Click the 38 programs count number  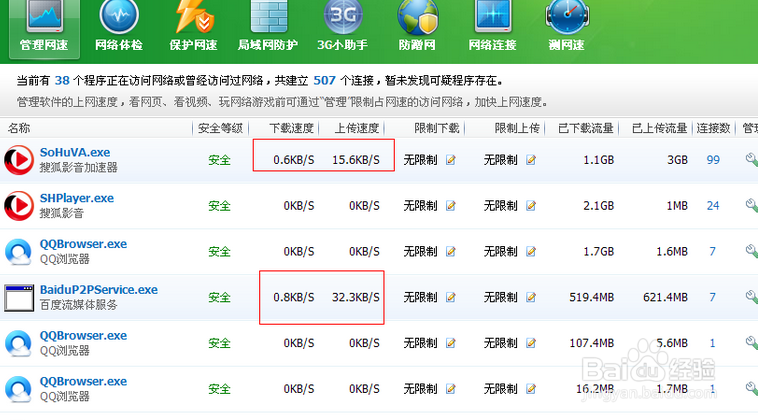[x=62, y=80]
